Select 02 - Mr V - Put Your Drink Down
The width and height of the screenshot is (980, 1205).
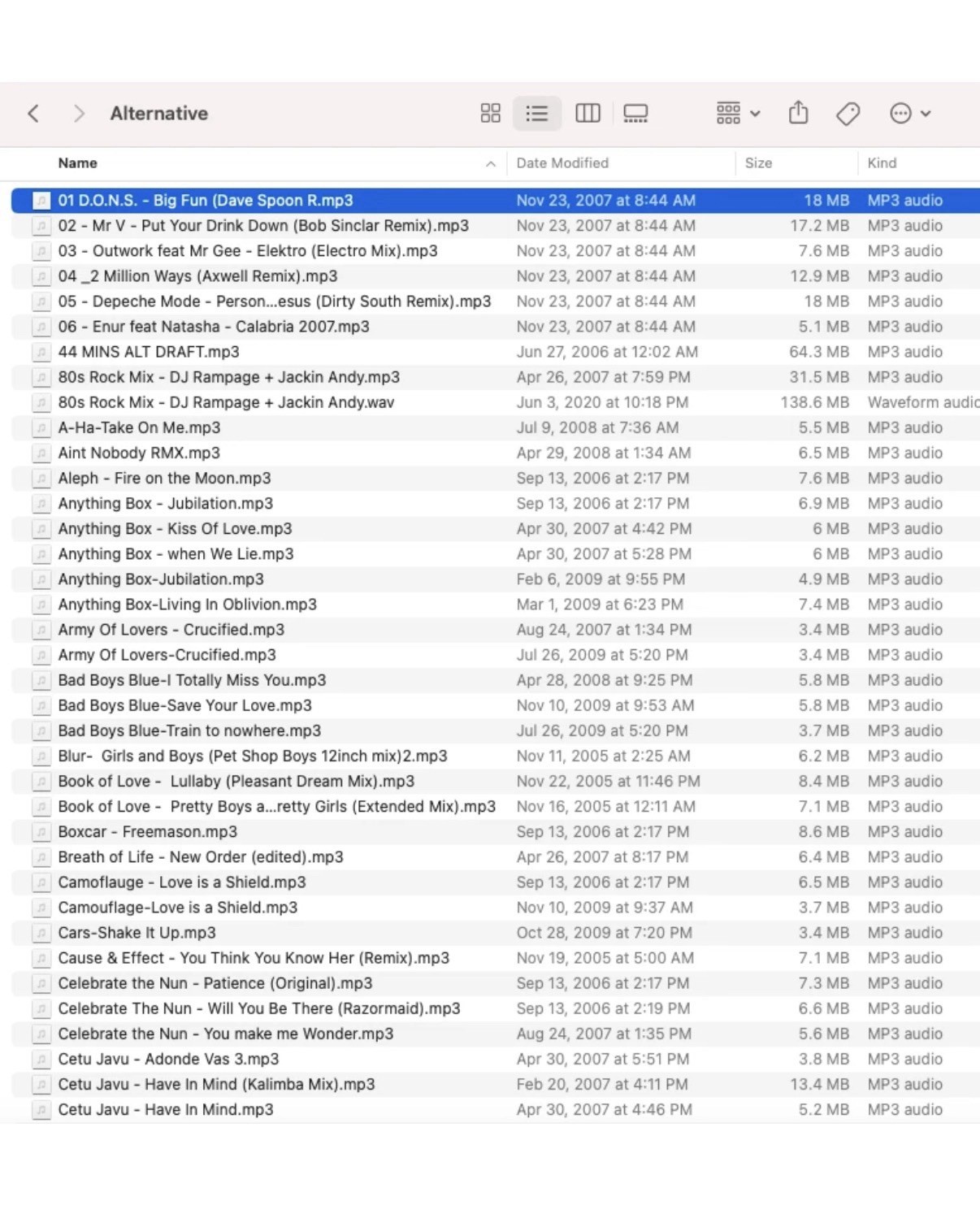coord(263,226)
